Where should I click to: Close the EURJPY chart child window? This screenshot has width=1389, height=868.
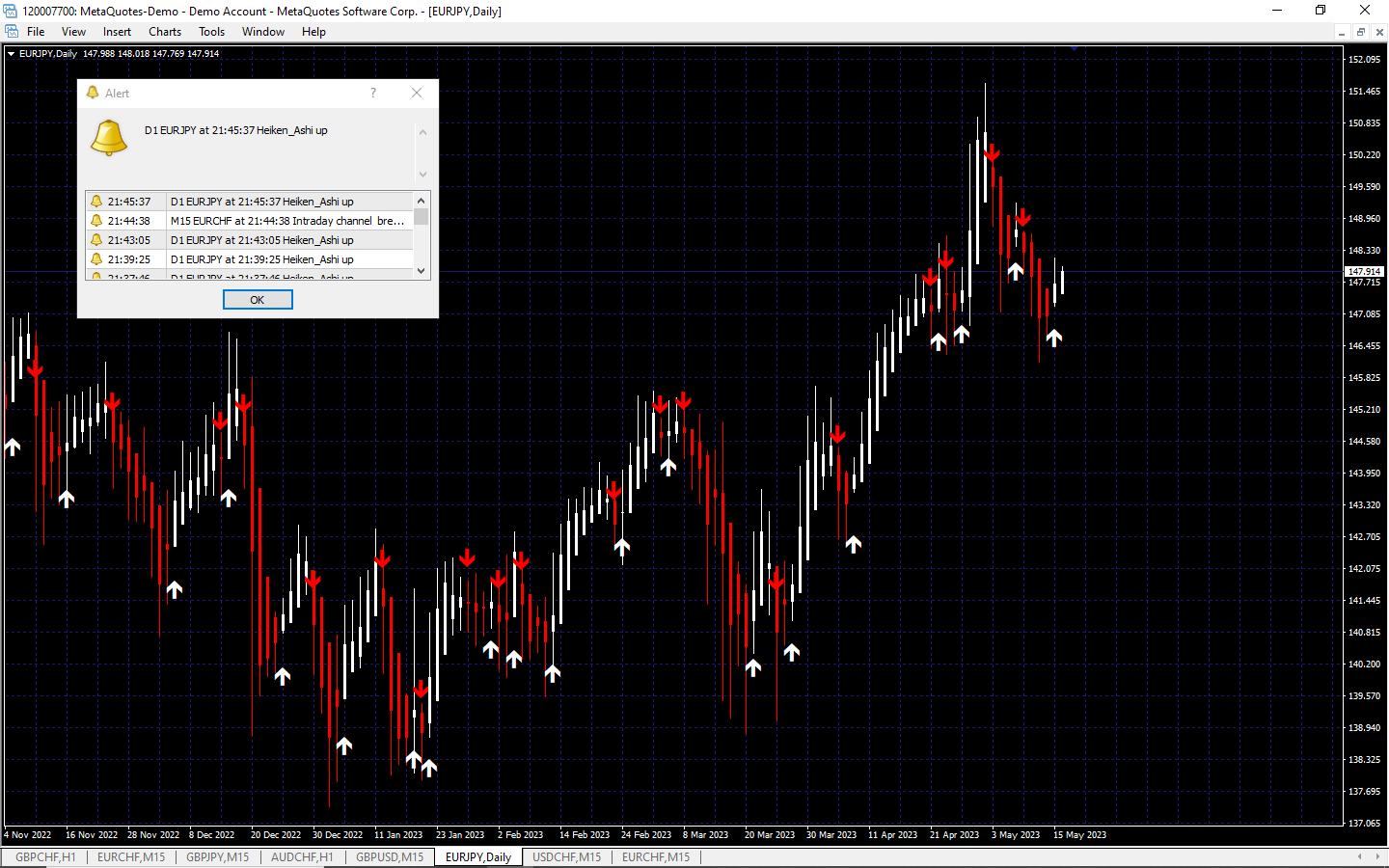[x=1379, y=32]
